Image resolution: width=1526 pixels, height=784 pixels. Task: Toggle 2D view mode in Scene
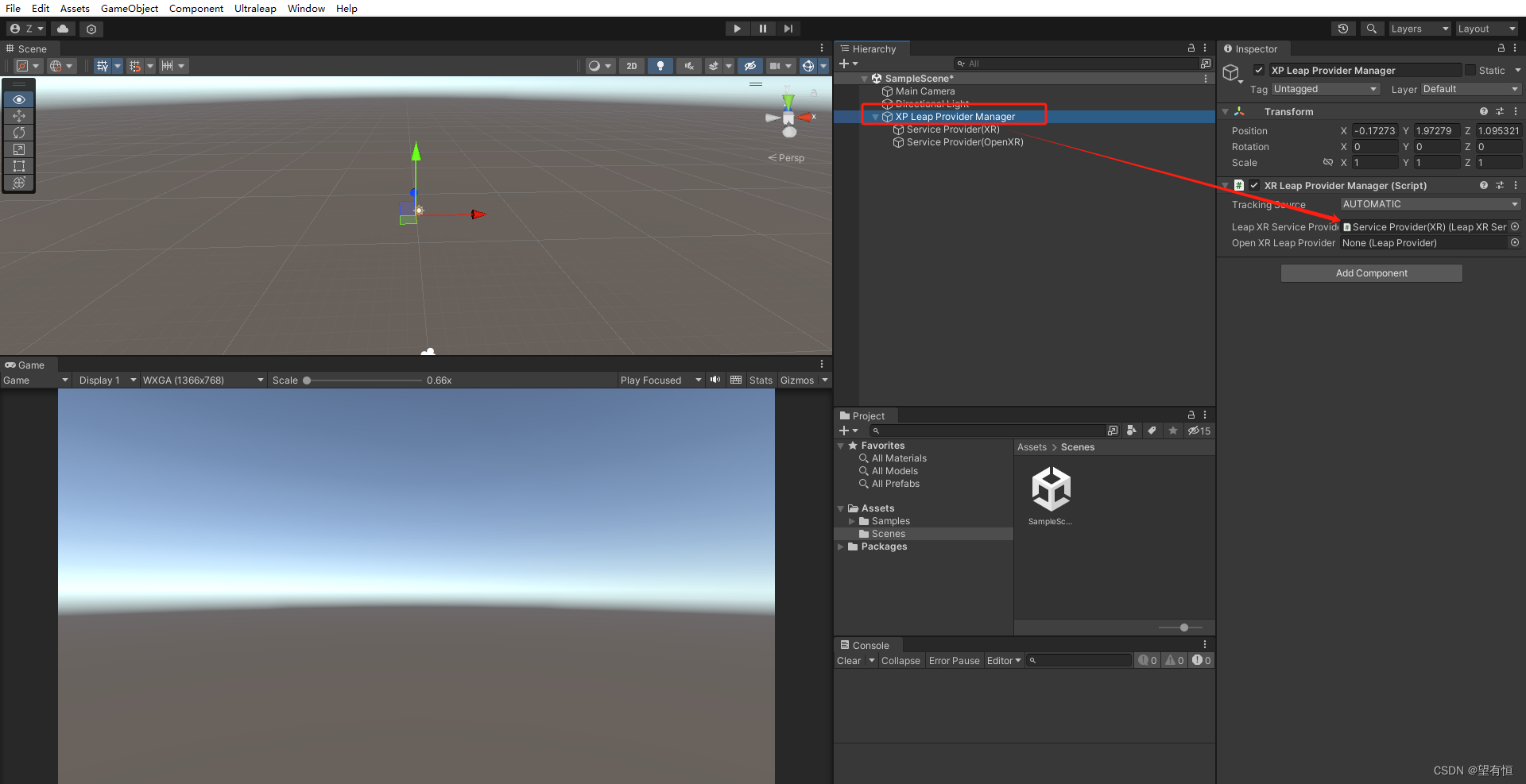point(632,66)
